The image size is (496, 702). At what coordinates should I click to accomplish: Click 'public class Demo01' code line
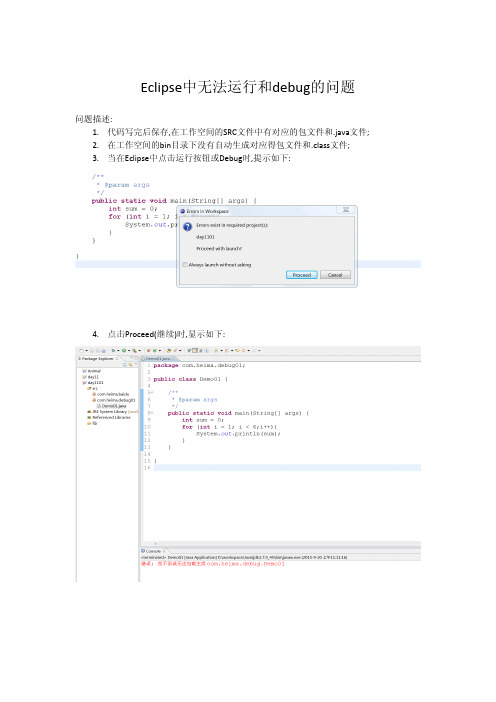coord(191,379)
